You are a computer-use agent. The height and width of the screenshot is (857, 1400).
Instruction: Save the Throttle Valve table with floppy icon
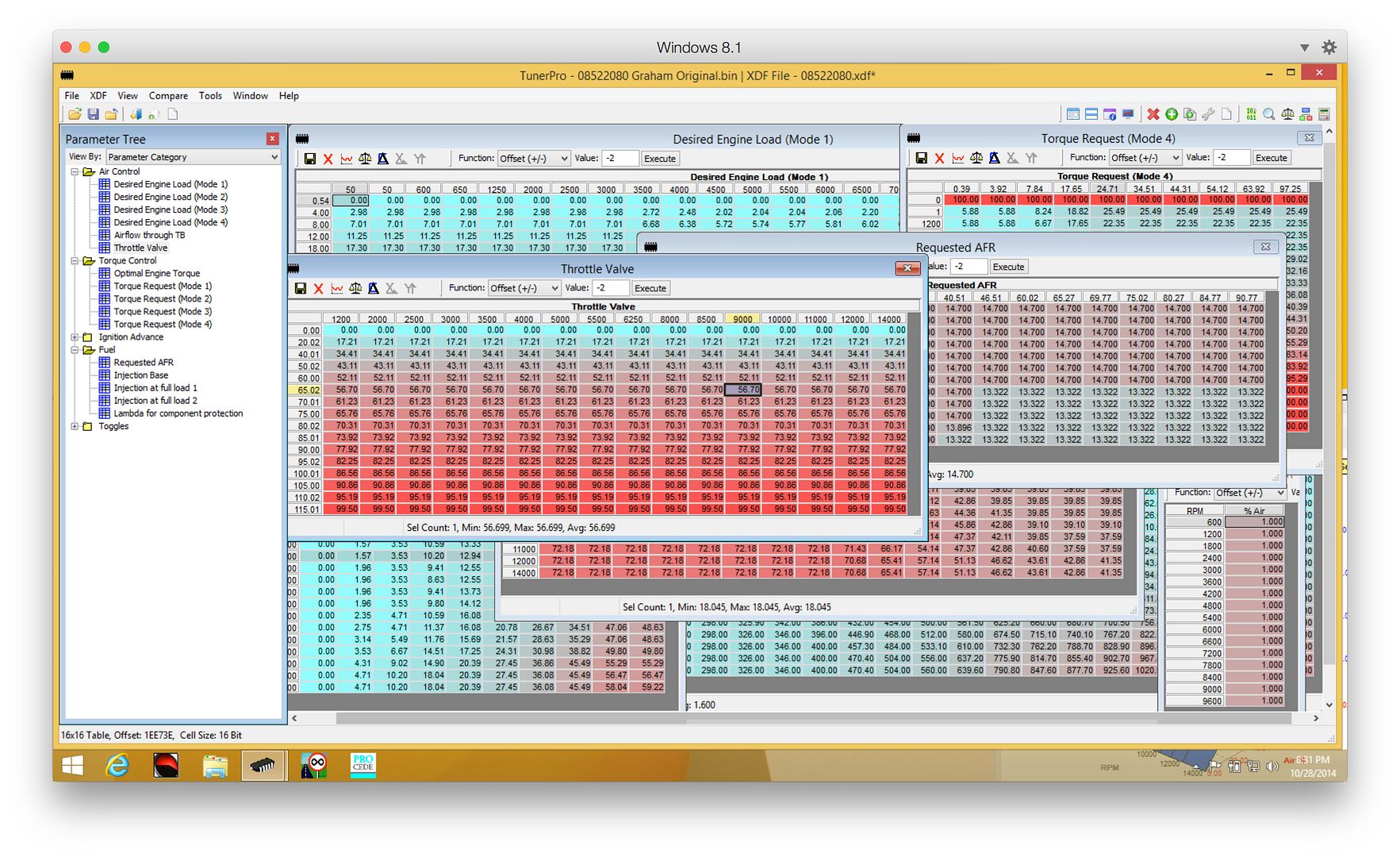click(301, 289)
